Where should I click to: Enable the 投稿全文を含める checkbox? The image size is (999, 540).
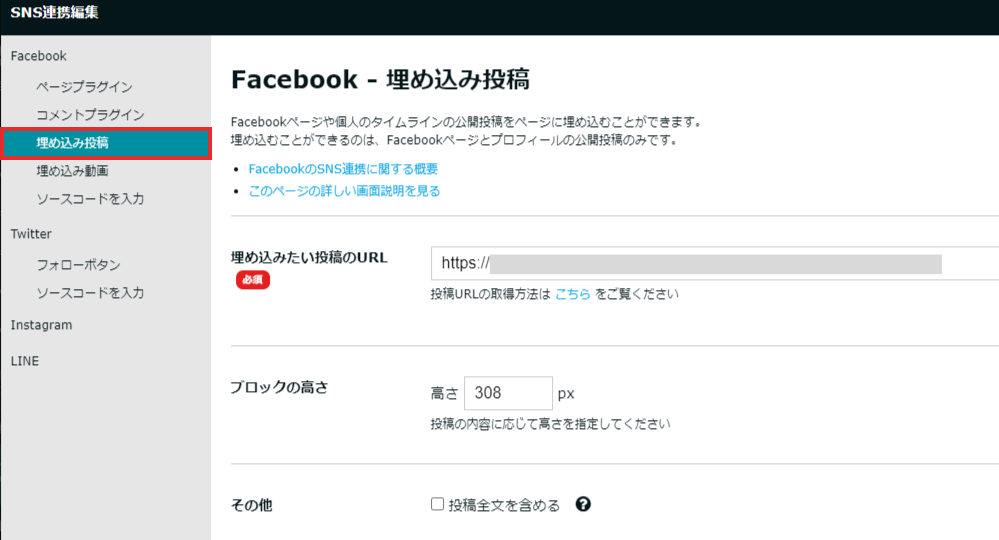[x=437, y=504]
